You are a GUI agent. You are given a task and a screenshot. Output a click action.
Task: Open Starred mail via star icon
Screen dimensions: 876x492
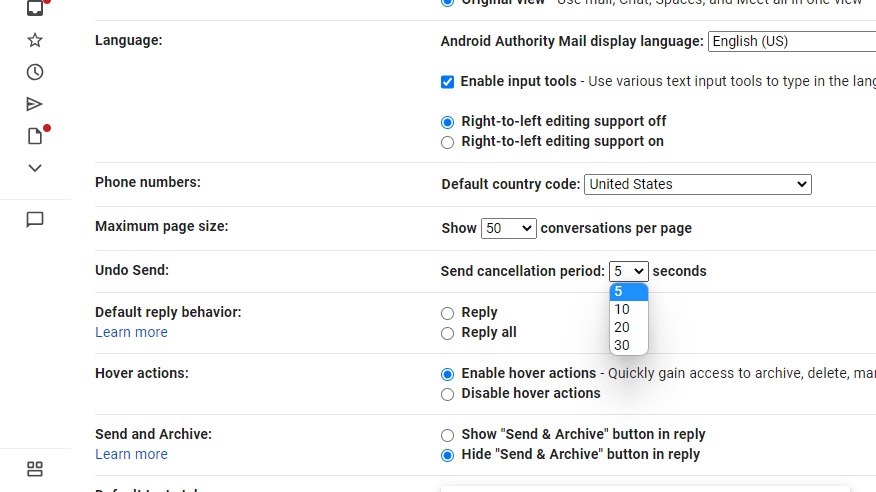click(35, 40)
